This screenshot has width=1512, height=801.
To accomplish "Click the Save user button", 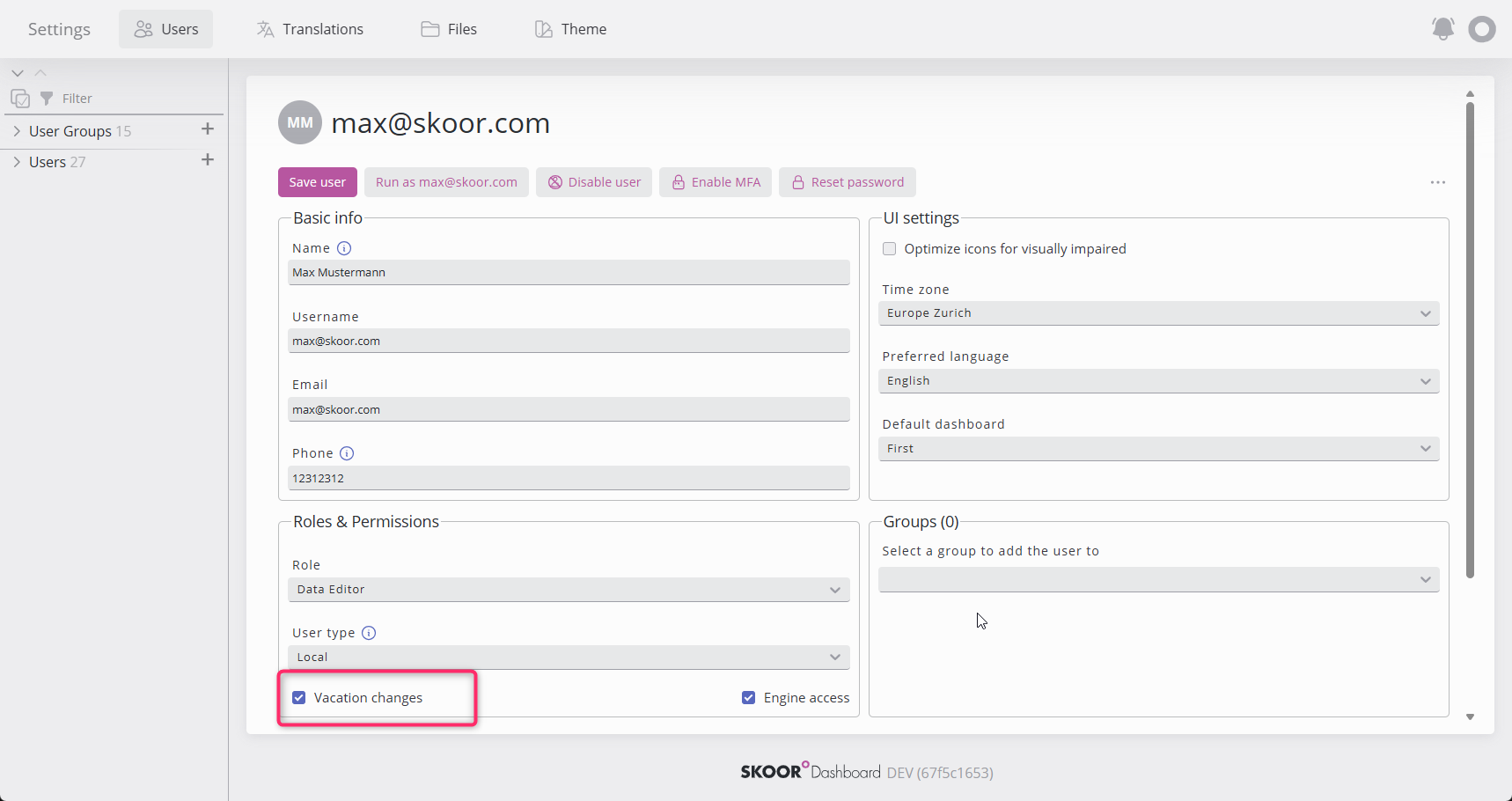I will (x=317, y=182).
